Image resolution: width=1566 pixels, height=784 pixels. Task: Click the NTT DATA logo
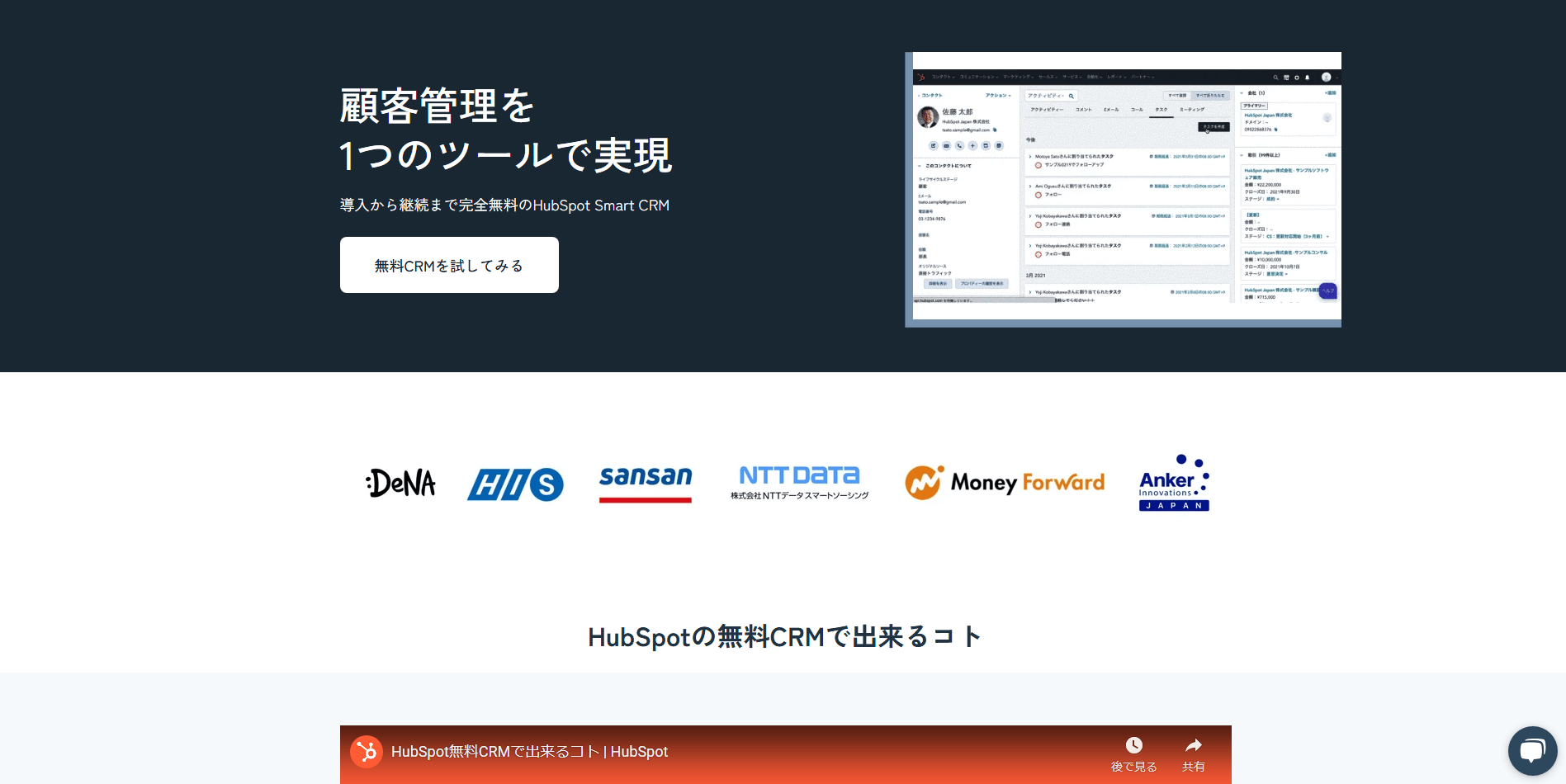[799, 483]
